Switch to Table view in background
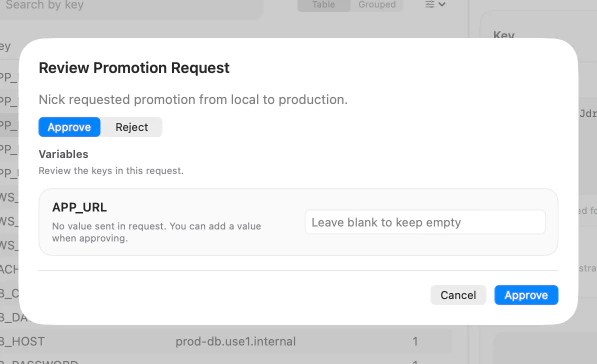The height and width of the screenshot is (364, 597). [x=324, y=5]
